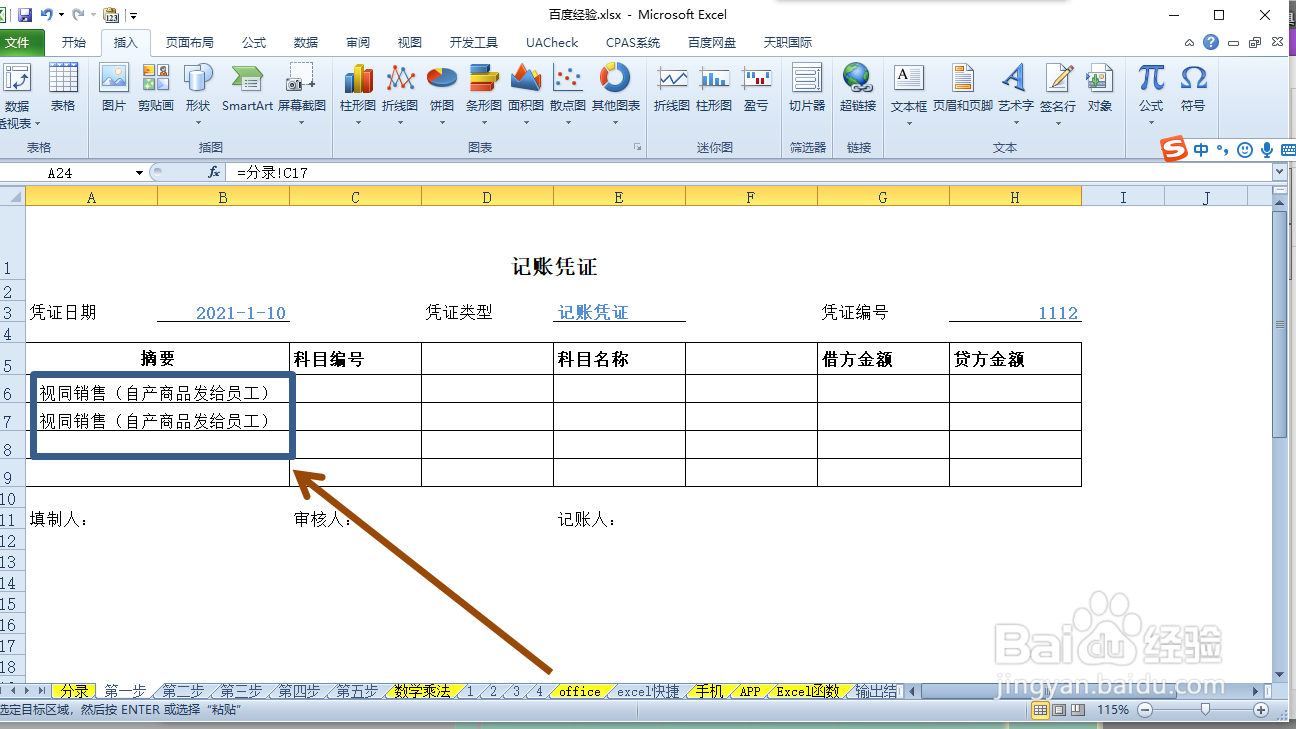
Task: Expand the Undo history dropdown arrow
Action: 61,15
